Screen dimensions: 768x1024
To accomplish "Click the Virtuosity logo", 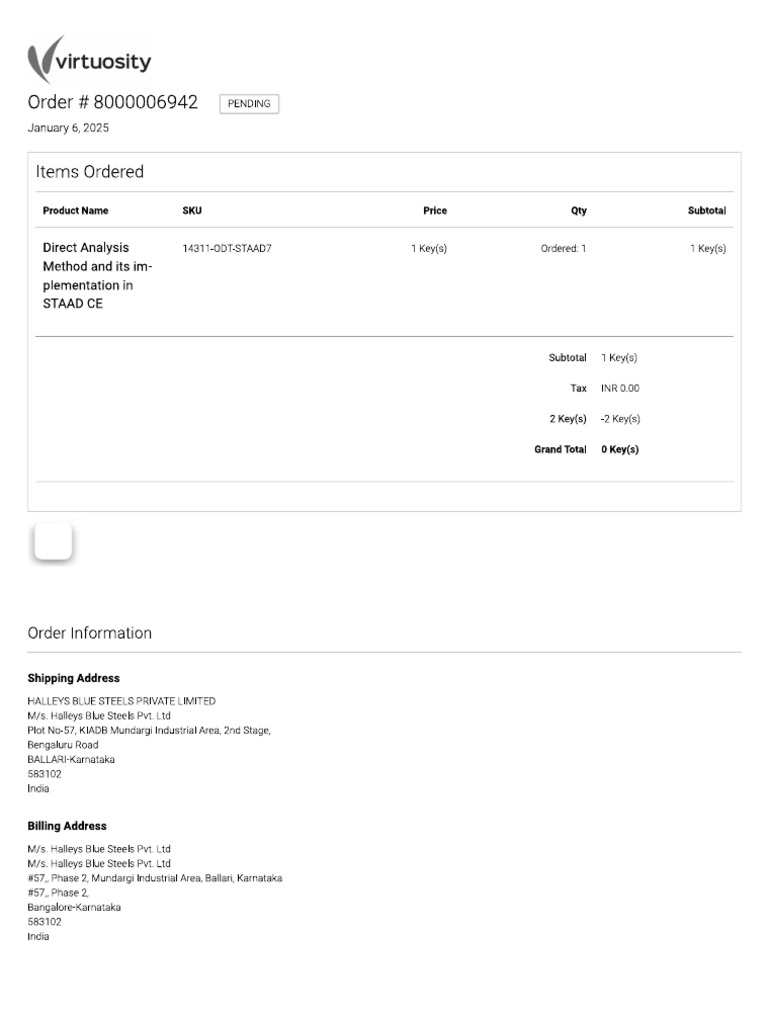I will tap(90, 61).
